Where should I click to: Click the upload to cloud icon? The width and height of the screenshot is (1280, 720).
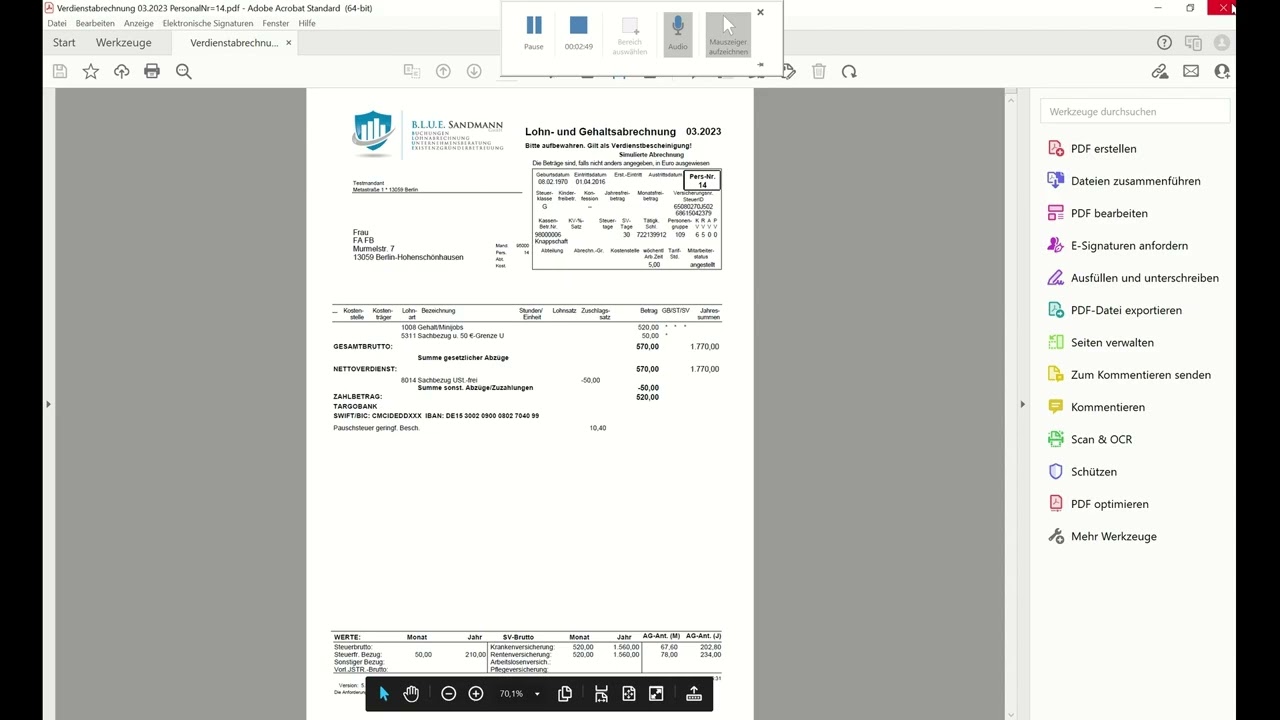point(122,71)
